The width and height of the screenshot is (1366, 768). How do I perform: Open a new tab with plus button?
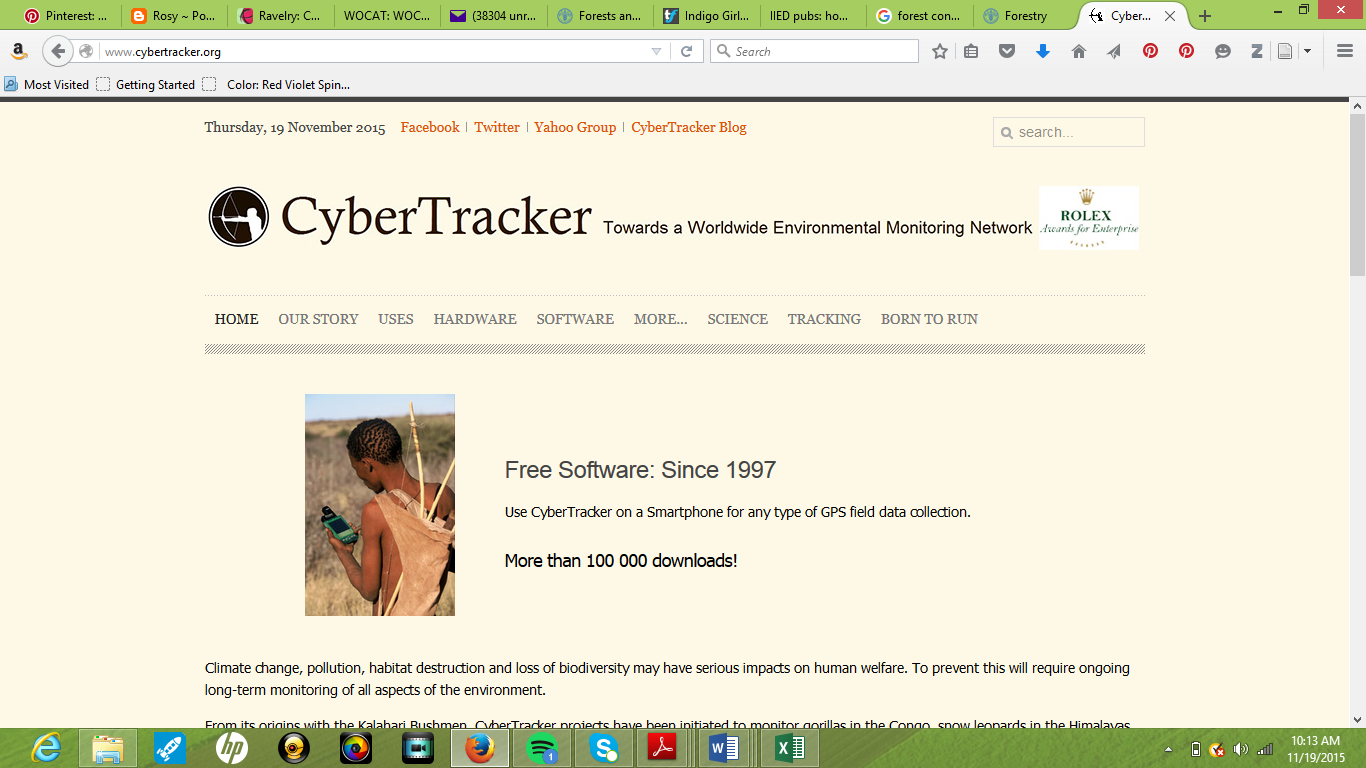(1205, 16)
